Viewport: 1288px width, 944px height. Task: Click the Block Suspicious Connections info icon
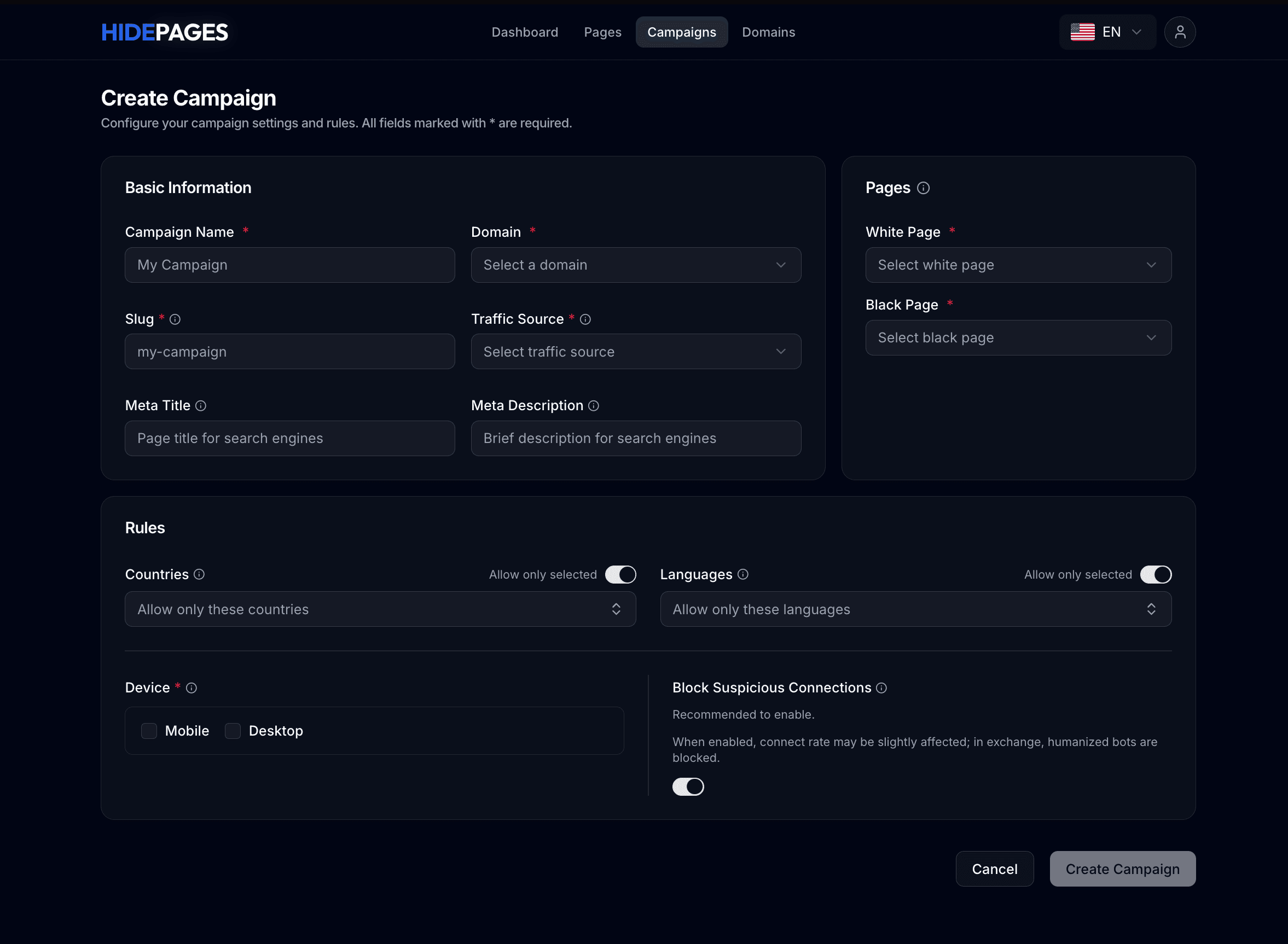pos(880,688)
